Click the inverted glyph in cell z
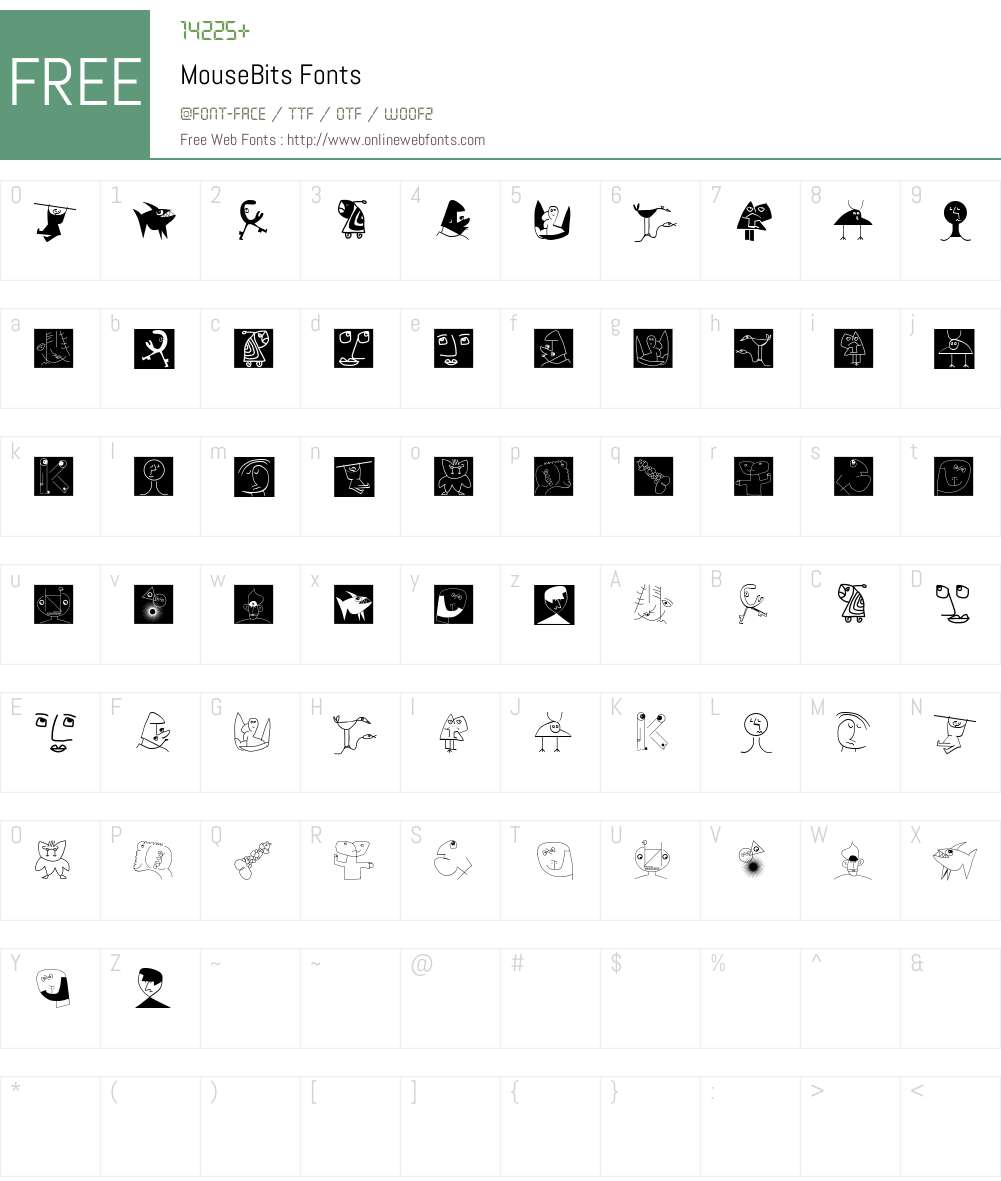Screen dimensions: 1001x1181 [x=554, y=604]
